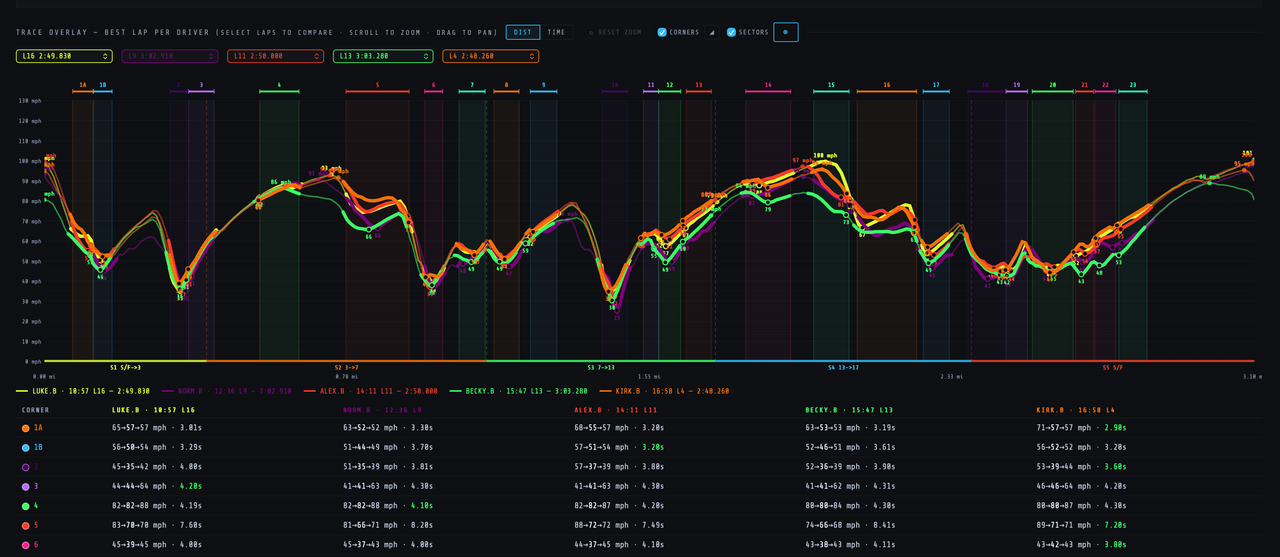This screenshot has width=1280, height=557.
Task: Click the blue dot for corner 1B row
Action: [x=25, y=447]
